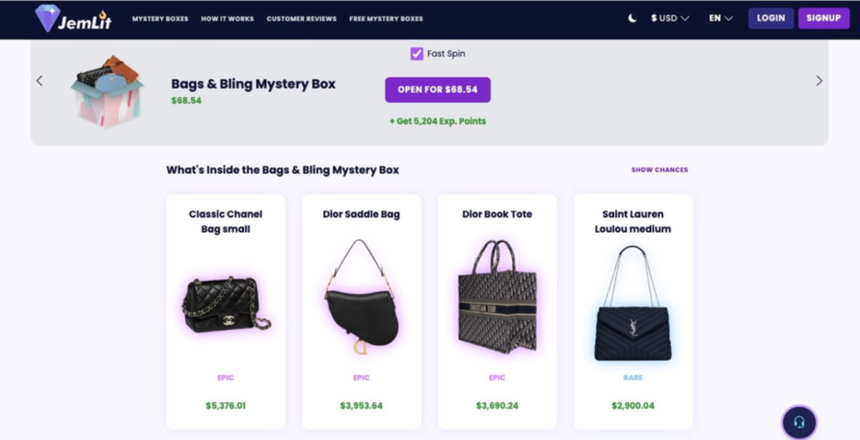Image resolution: width=860 pixels, height=440 pixels.
Task: Open the Mystery Boxes menu item
Action: pos(160,19)
